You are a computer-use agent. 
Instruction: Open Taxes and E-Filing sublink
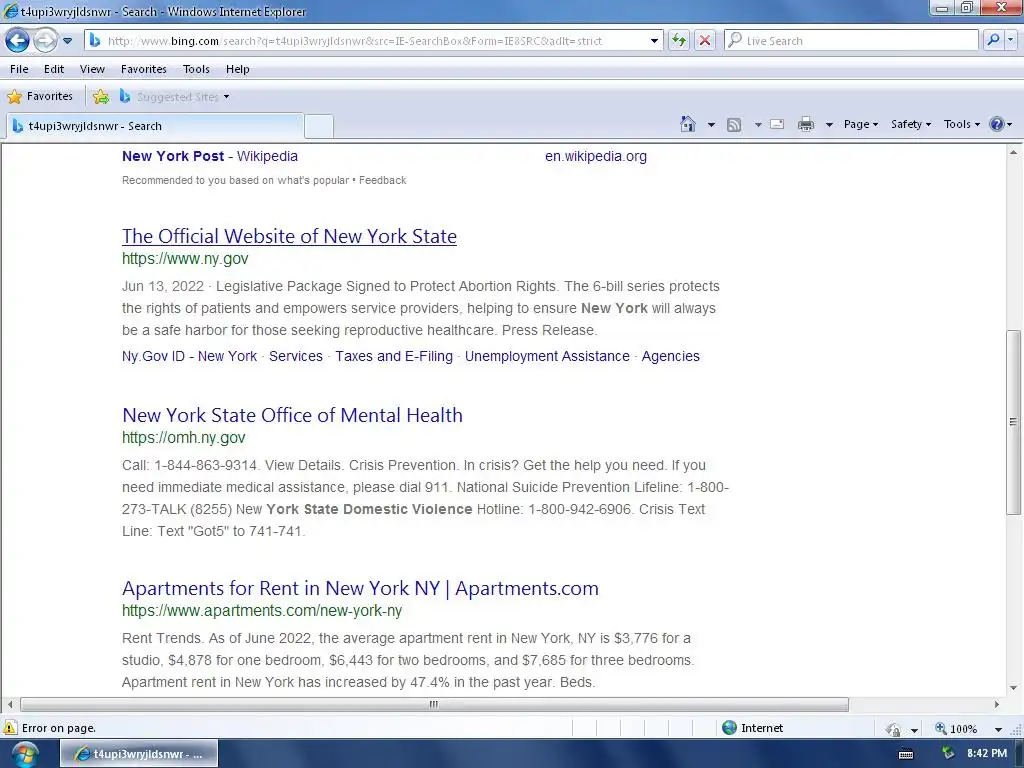[394, 356]
